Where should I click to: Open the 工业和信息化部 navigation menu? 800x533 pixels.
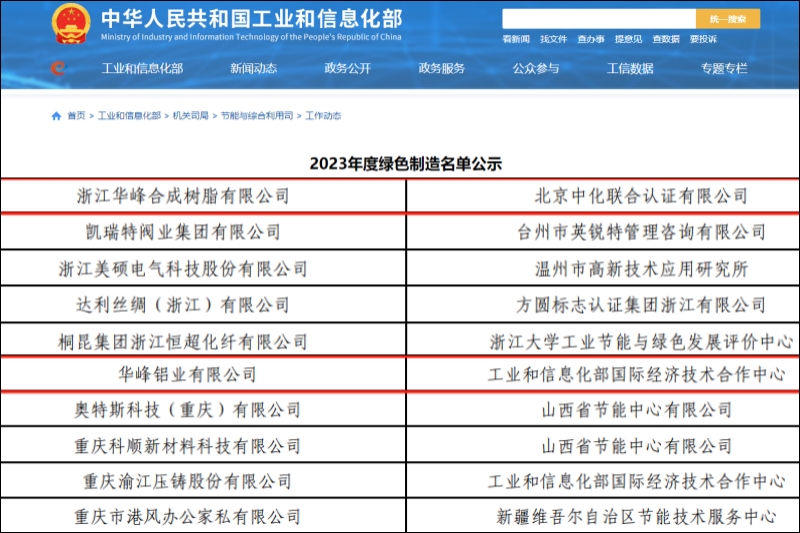tap(142, 68)
